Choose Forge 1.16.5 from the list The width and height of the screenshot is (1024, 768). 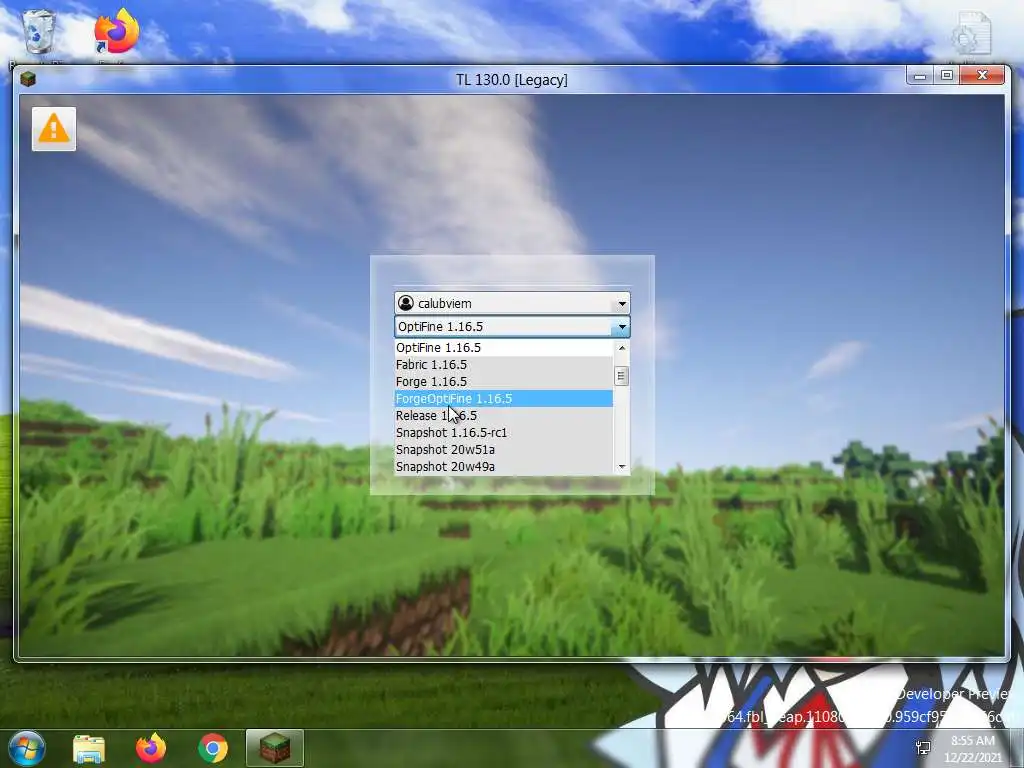504,381
